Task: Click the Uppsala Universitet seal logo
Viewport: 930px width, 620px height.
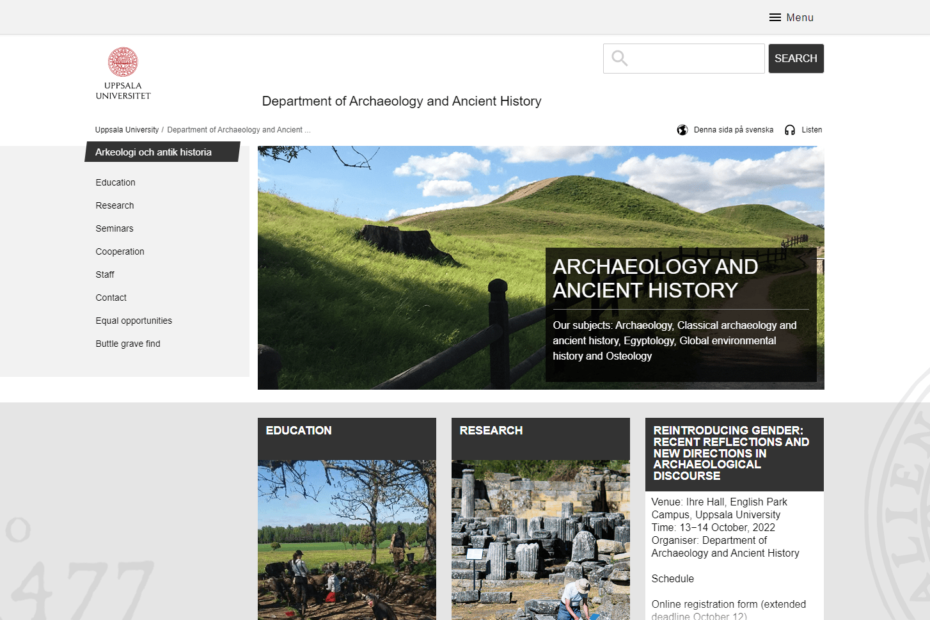Action: point(122,60)
